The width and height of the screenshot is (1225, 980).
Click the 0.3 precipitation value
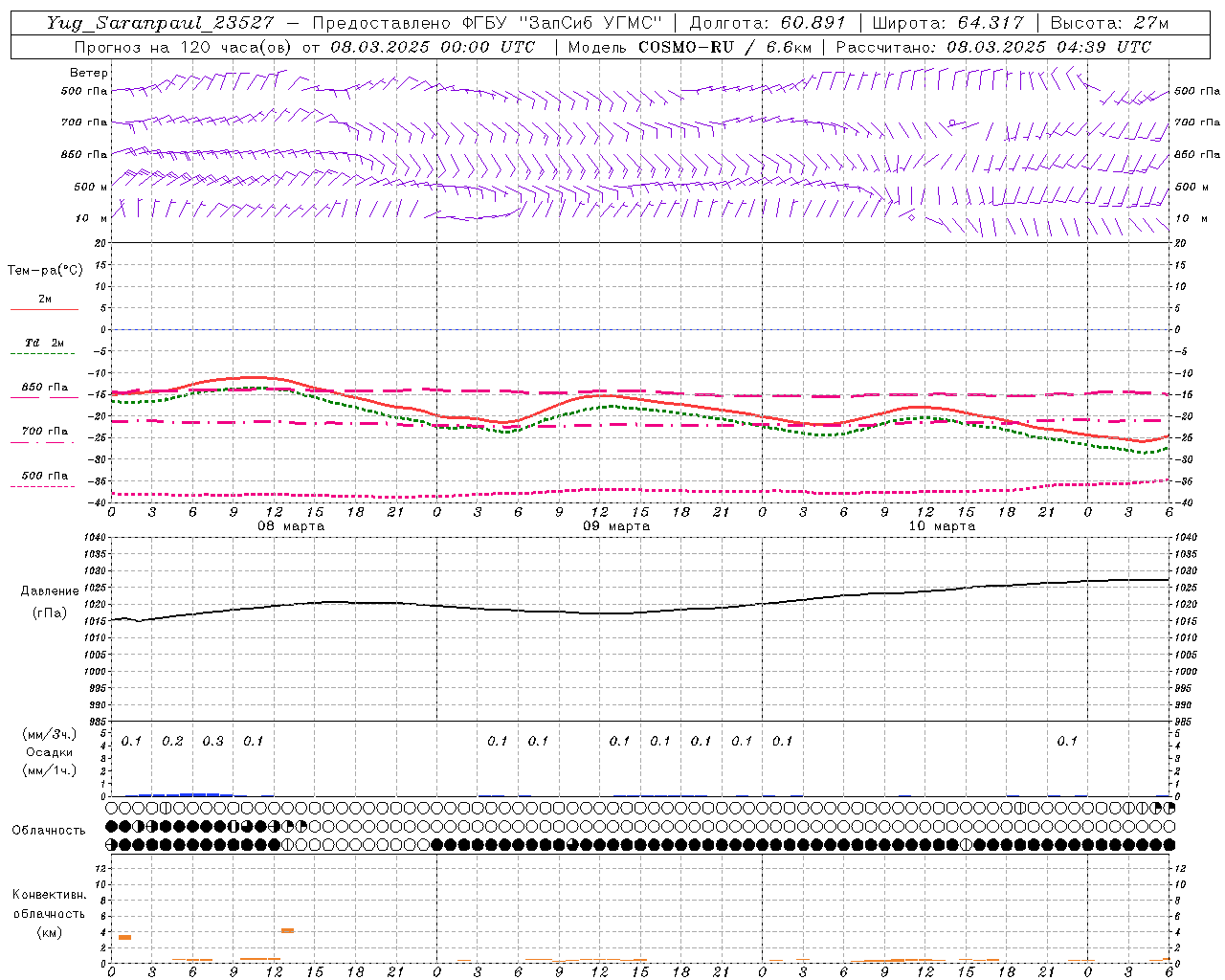tap(212, 741)
